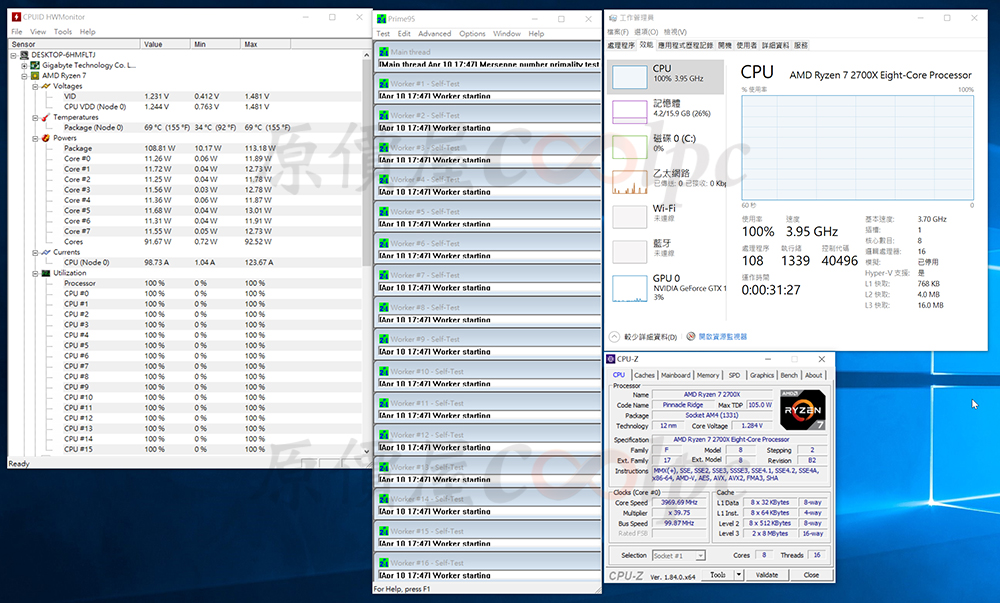Collapse the Voltages tree node
The width and height of the screenshot is (1000, 603).
35,86
